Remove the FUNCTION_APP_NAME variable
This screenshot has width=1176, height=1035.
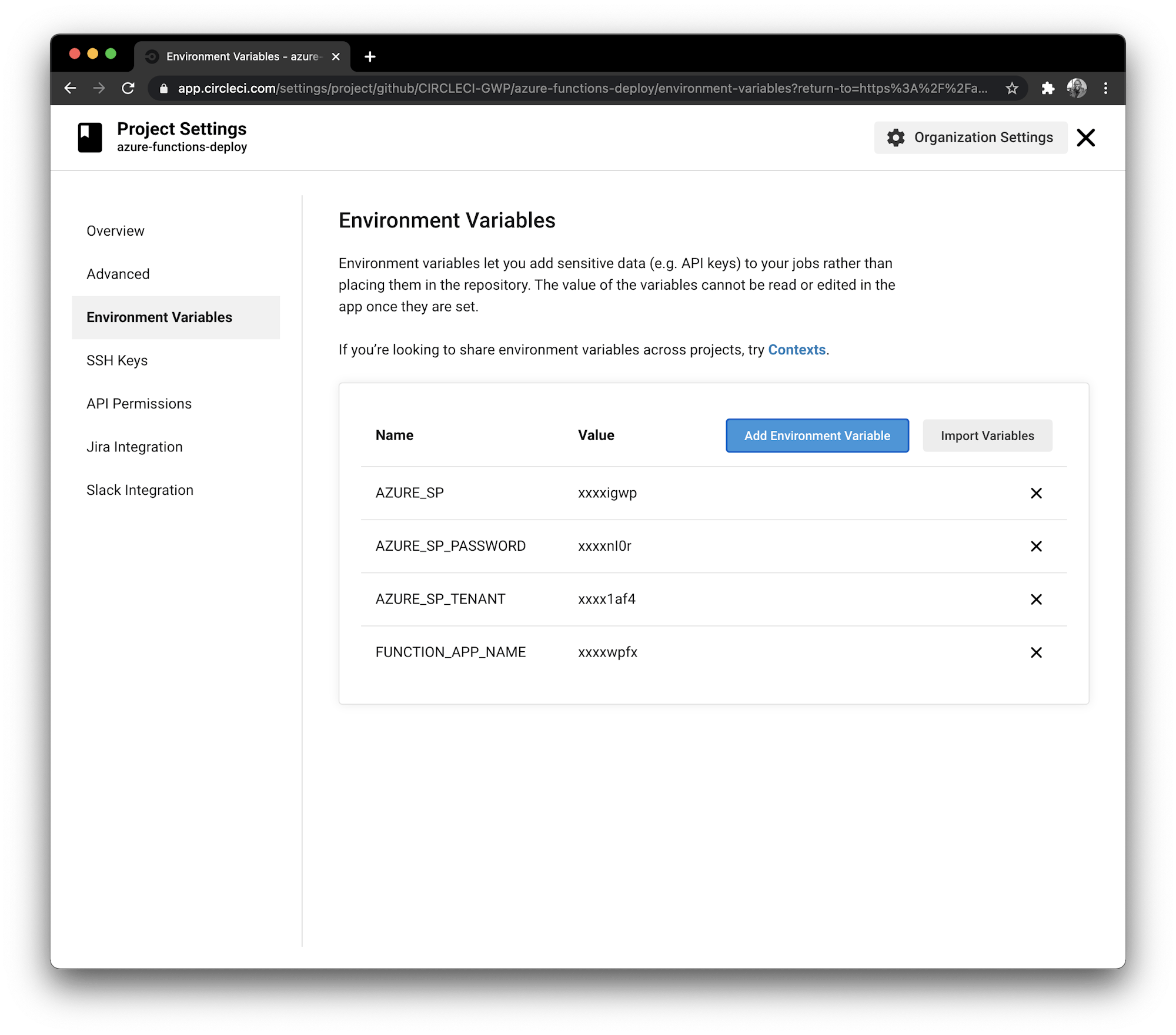tap(1036, 652)
